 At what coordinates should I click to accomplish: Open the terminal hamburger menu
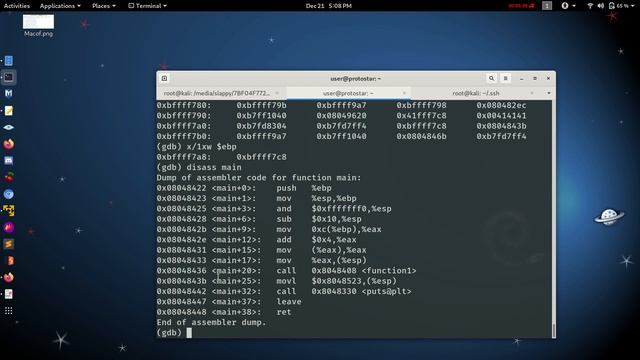tap(505, 78)
